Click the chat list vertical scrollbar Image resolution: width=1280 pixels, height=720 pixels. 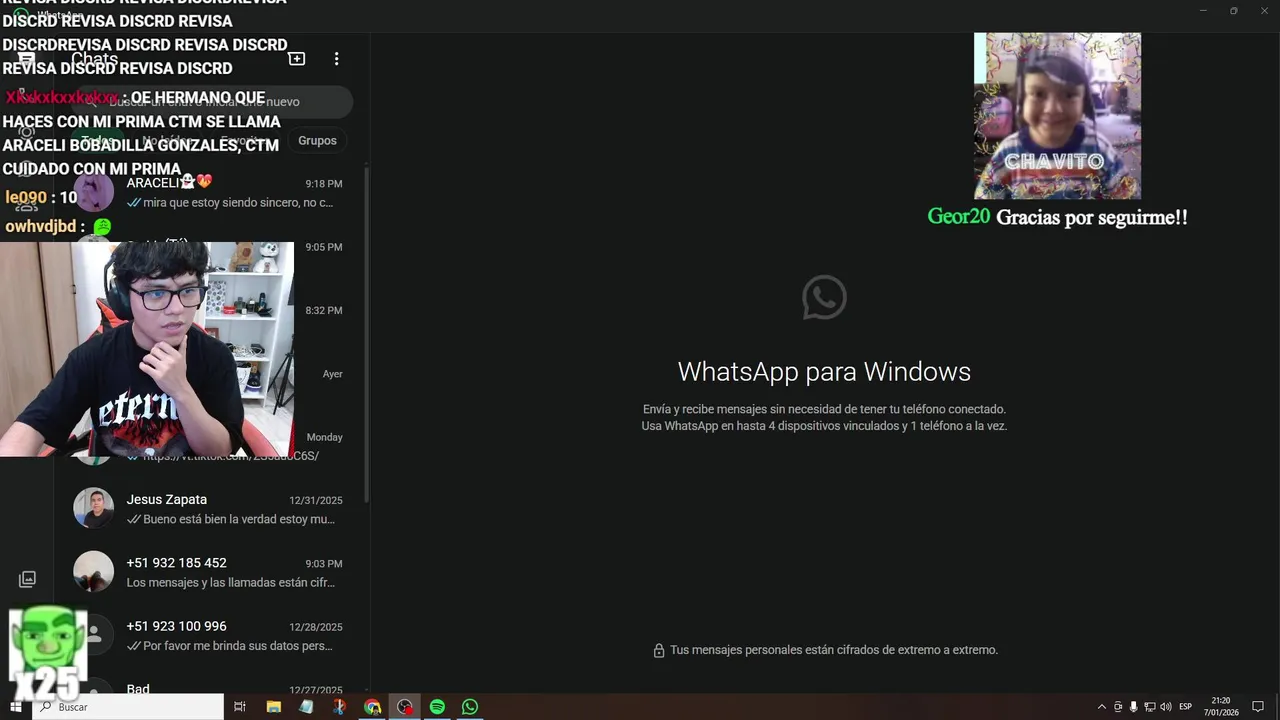pos(366,335)
